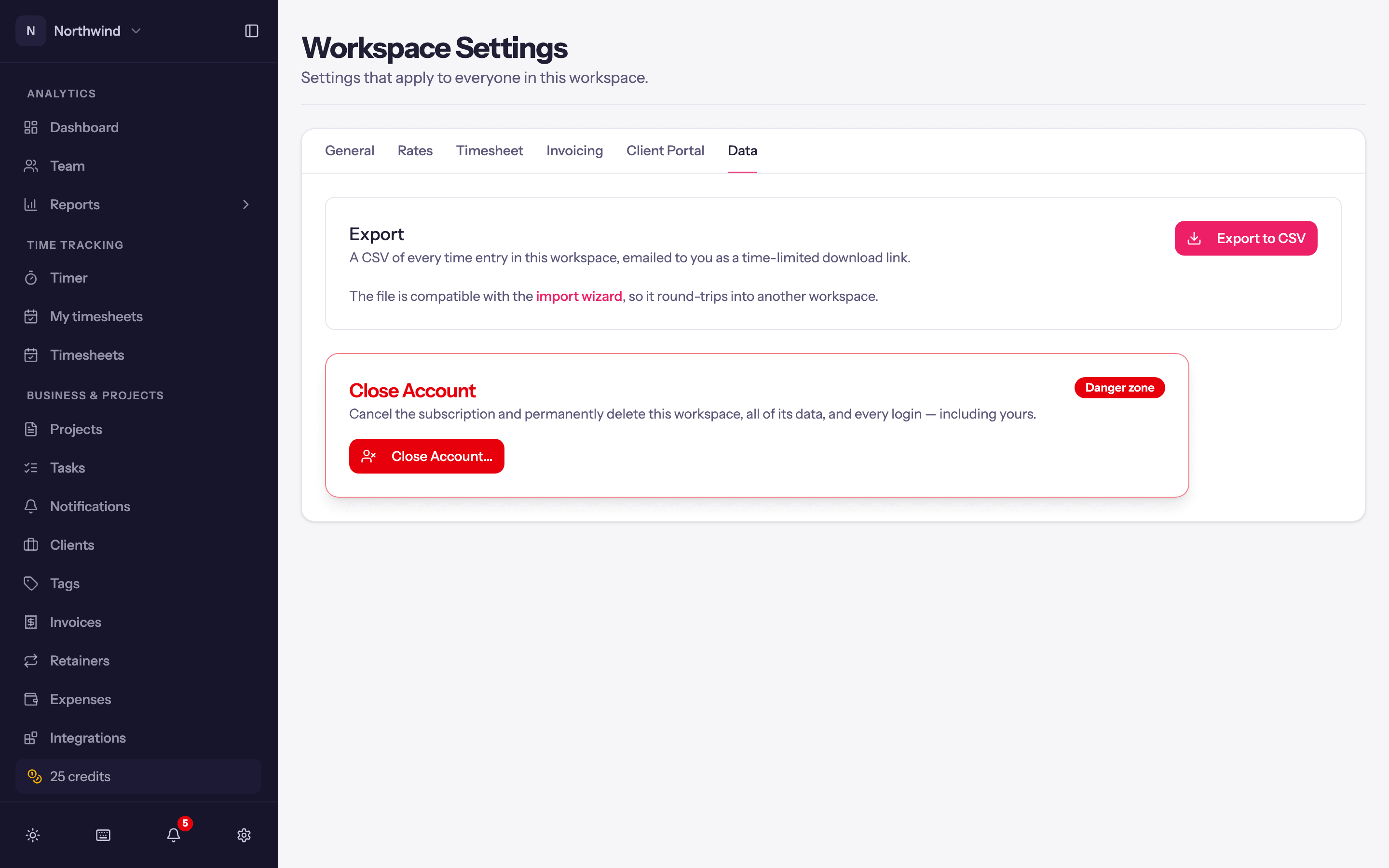Toggle the light/dark theme sun icon
1389x868 pixels.
(x=33, y=835)
